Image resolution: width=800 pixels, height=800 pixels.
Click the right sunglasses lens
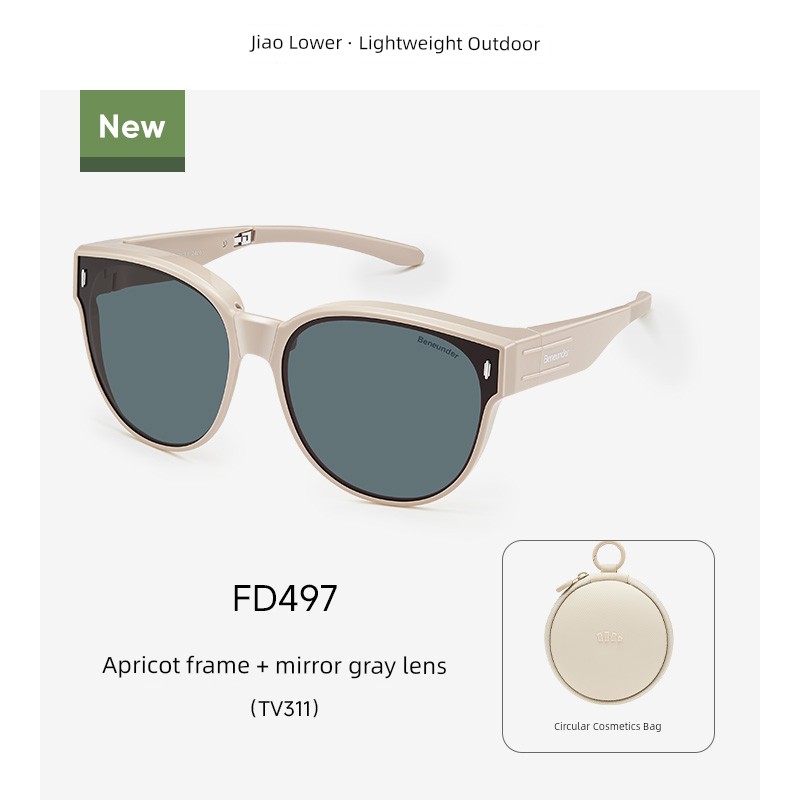pyautogui.click(x=383, y=408)
